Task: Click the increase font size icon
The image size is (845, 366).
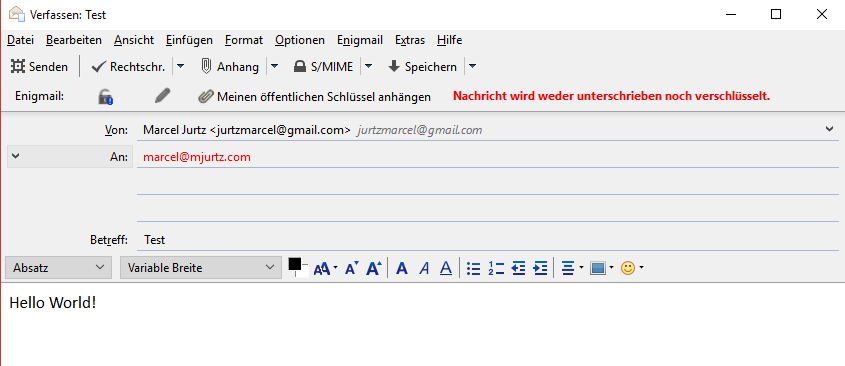Action: coord(374,268)
